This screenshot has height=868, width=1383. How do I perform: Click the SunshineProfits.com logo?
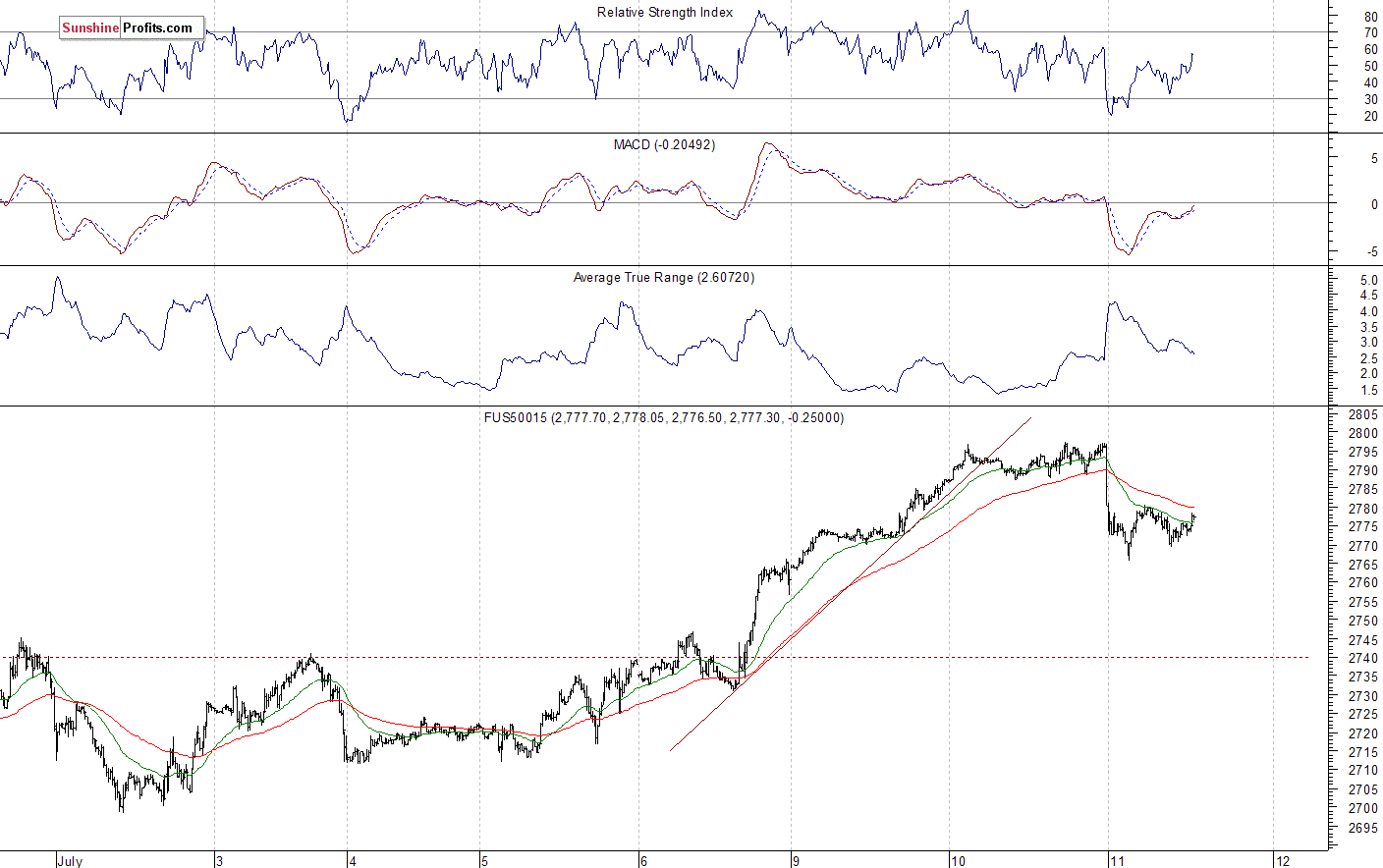132,27
